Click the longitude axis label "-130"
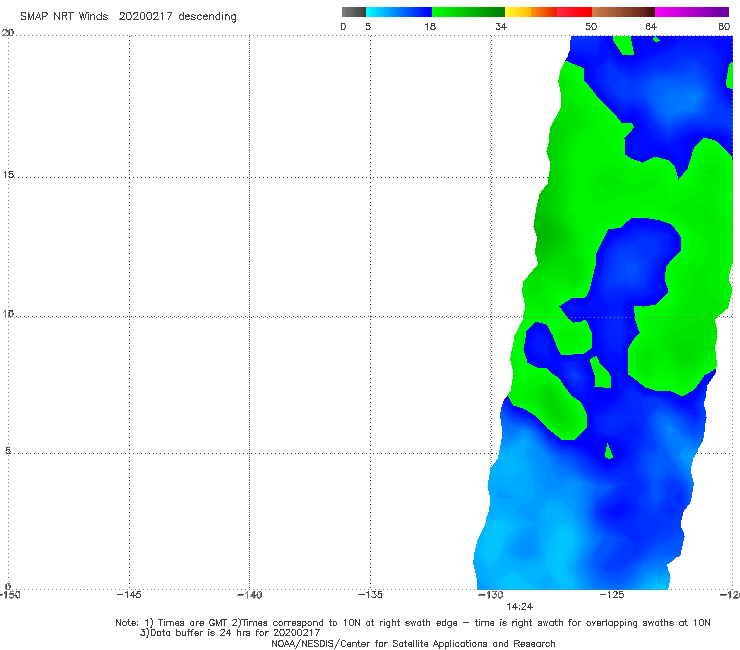 tap(491, 595)
